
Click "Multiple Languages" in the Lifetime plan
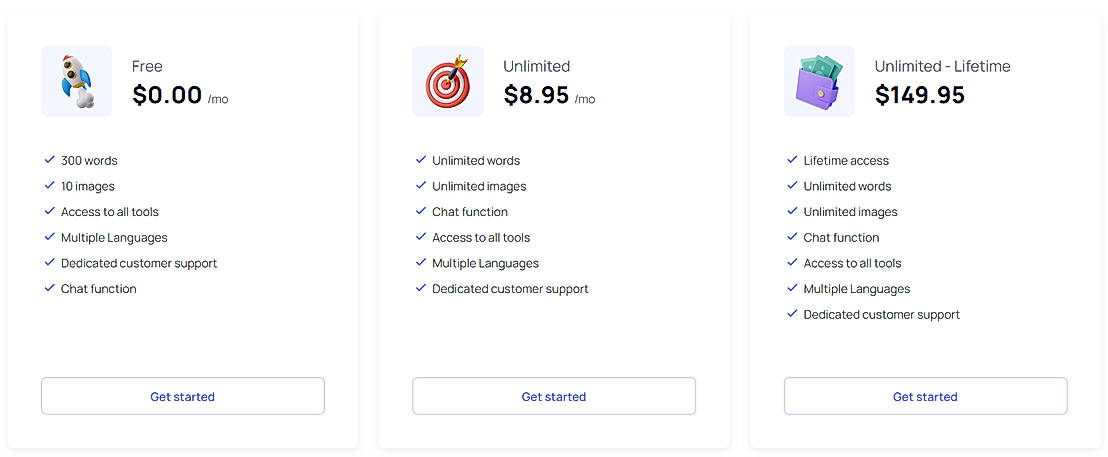pos(857,289)
